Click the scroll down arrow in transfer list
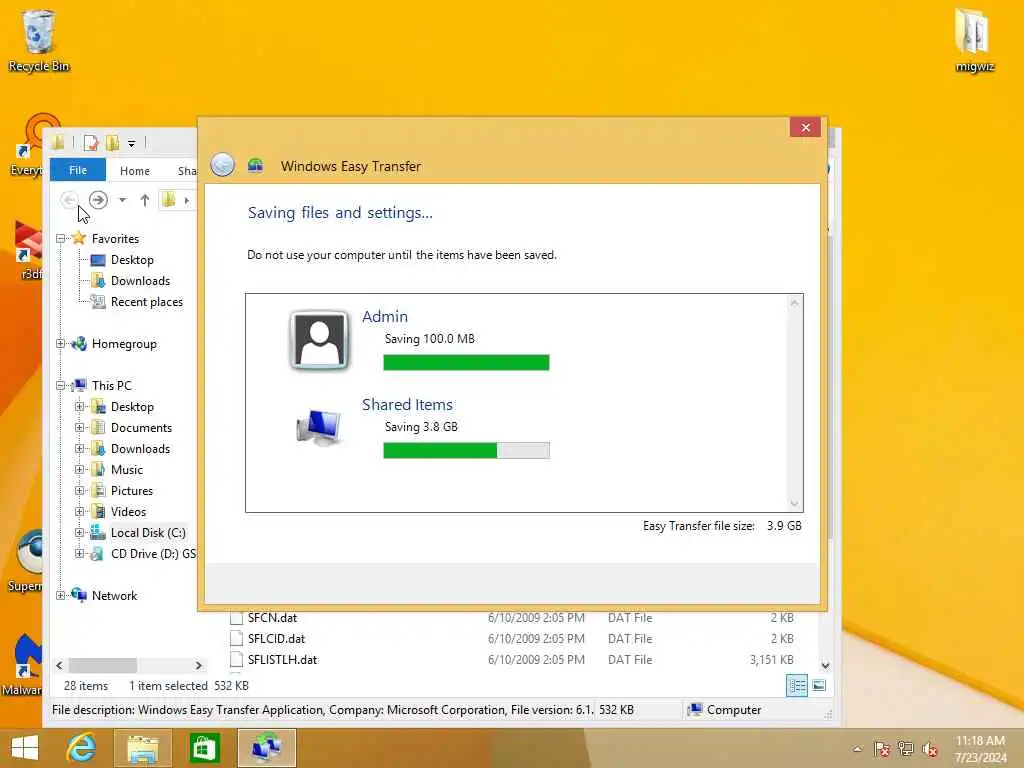 pos(795,504)
